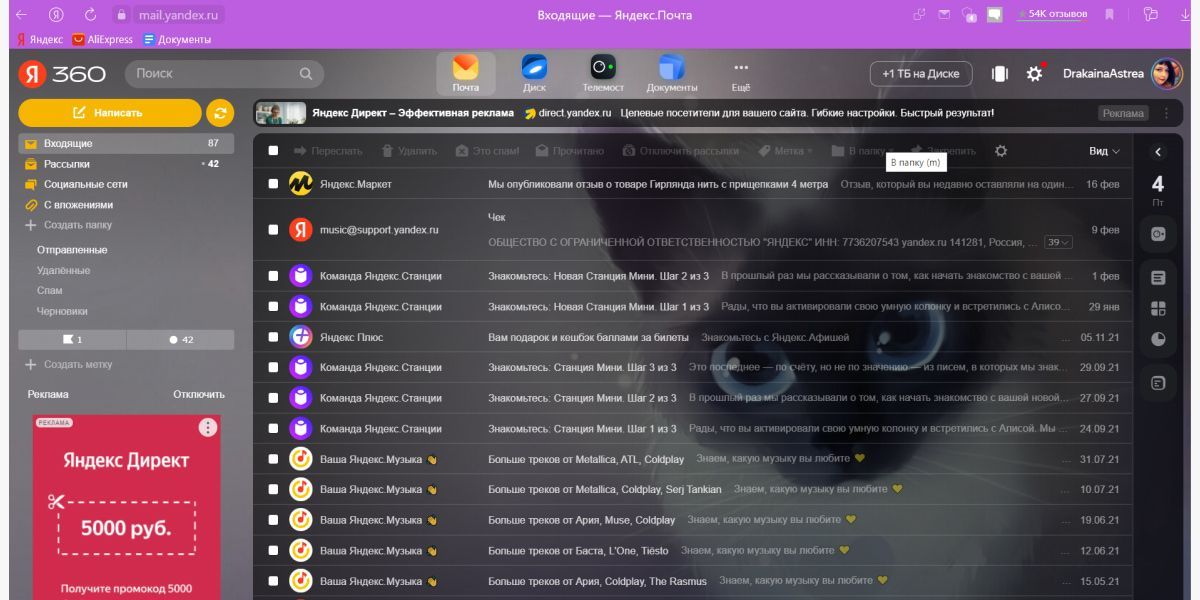Open Спам folder

(x=50, y=290)
